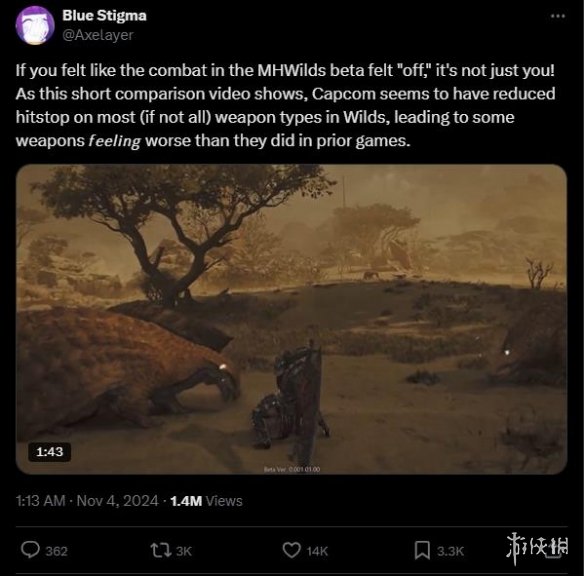Click the italic word feeling in tweet
584x576 pixels.
point(115,141)
